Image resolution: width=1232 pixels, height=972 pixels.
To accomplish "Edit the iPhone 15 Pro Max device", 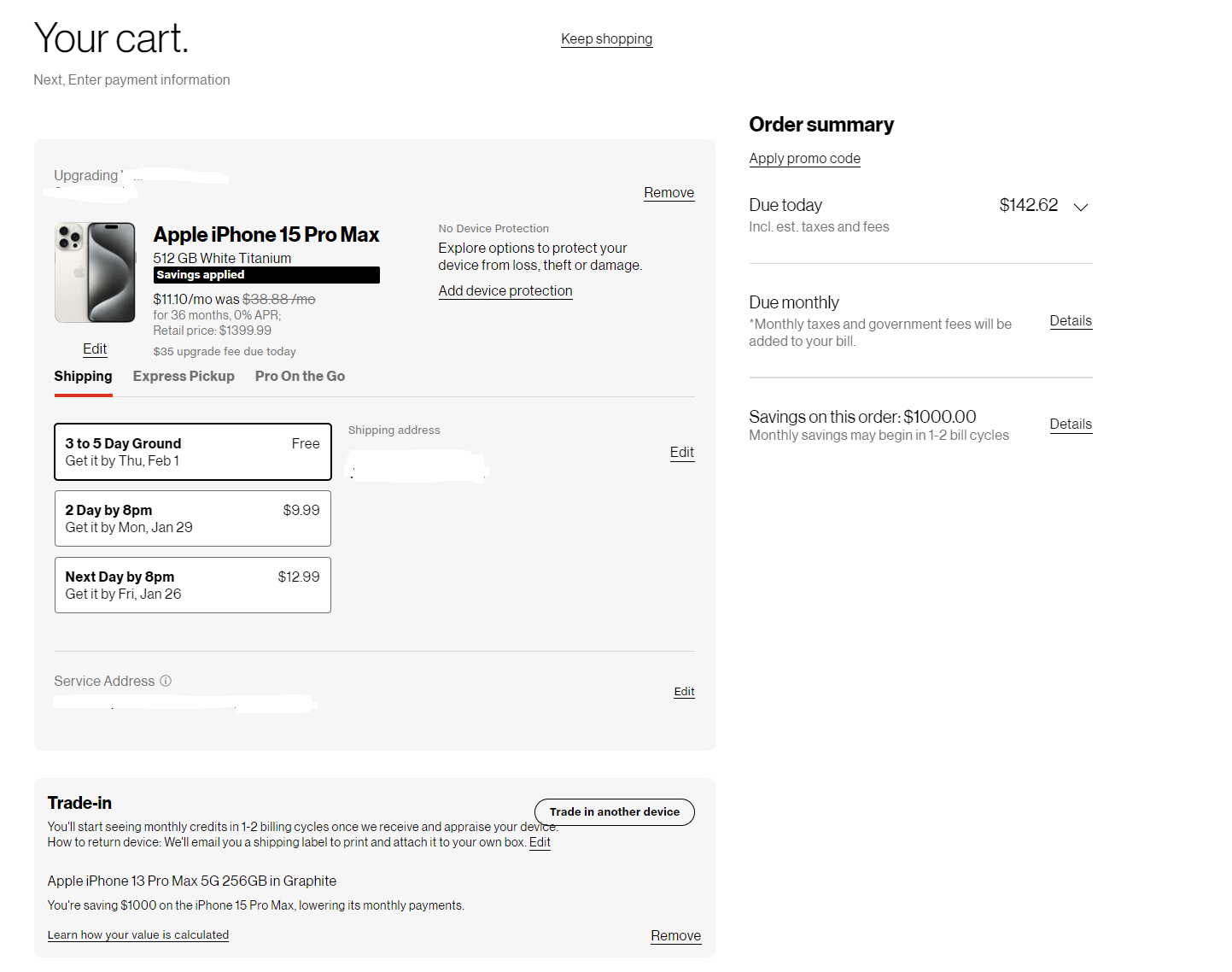I will pyautogui.click(x=95, y=349).
